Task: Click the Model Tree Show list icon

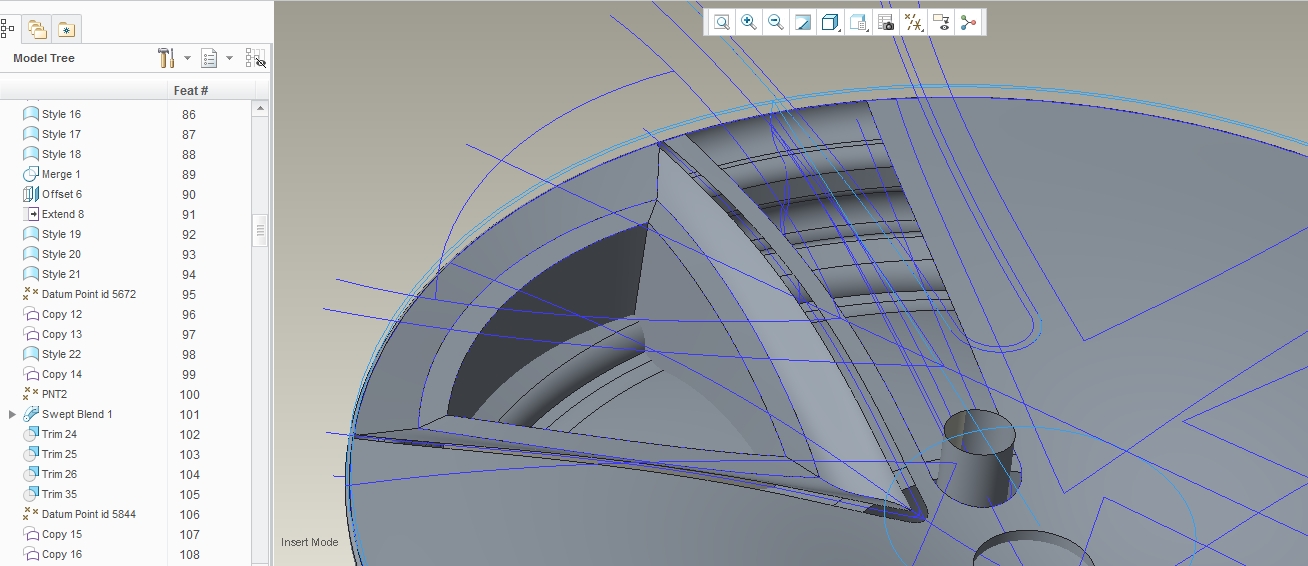Action: pos(209,58)
